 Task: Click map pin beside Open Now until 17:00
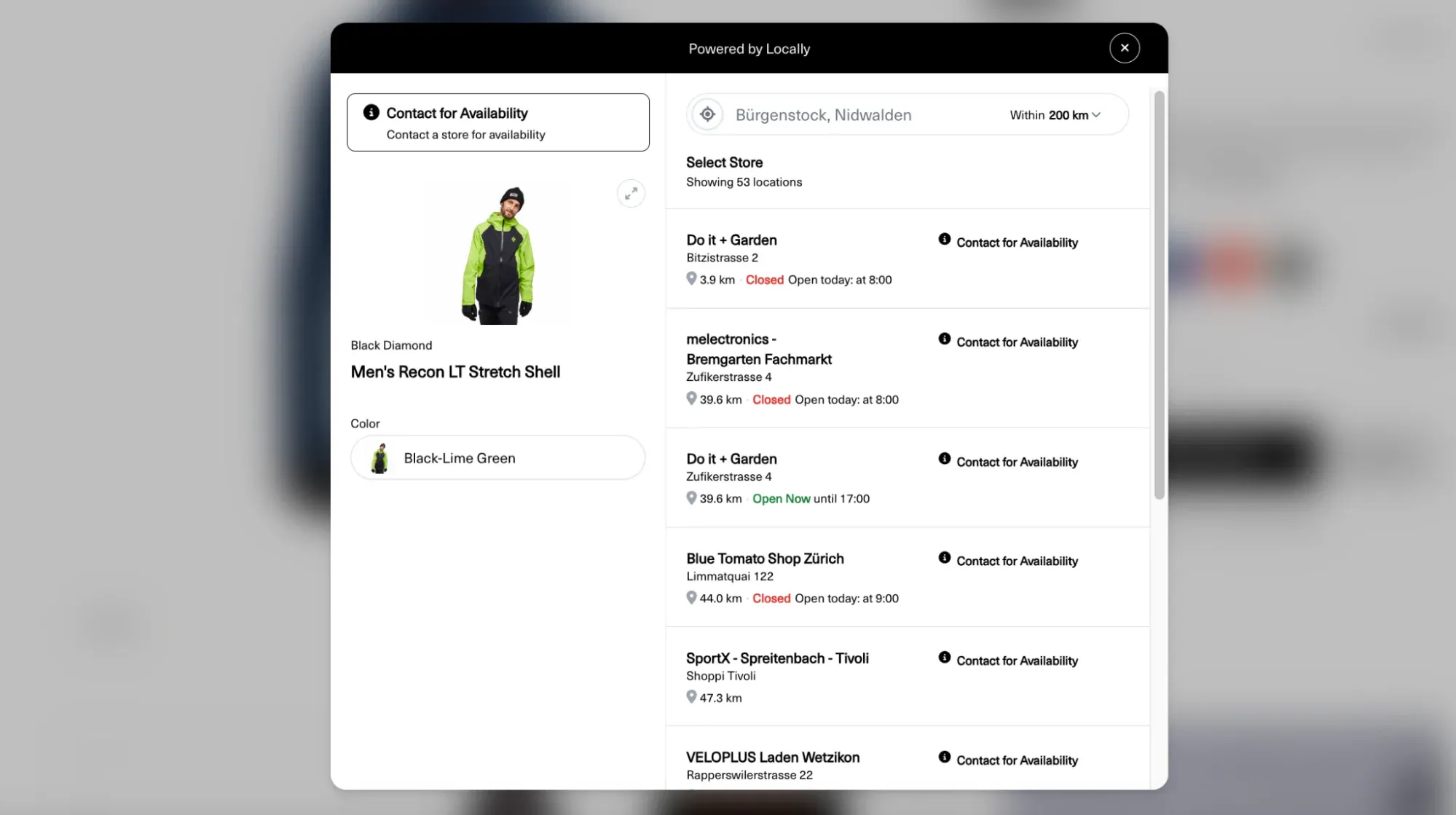691,497
